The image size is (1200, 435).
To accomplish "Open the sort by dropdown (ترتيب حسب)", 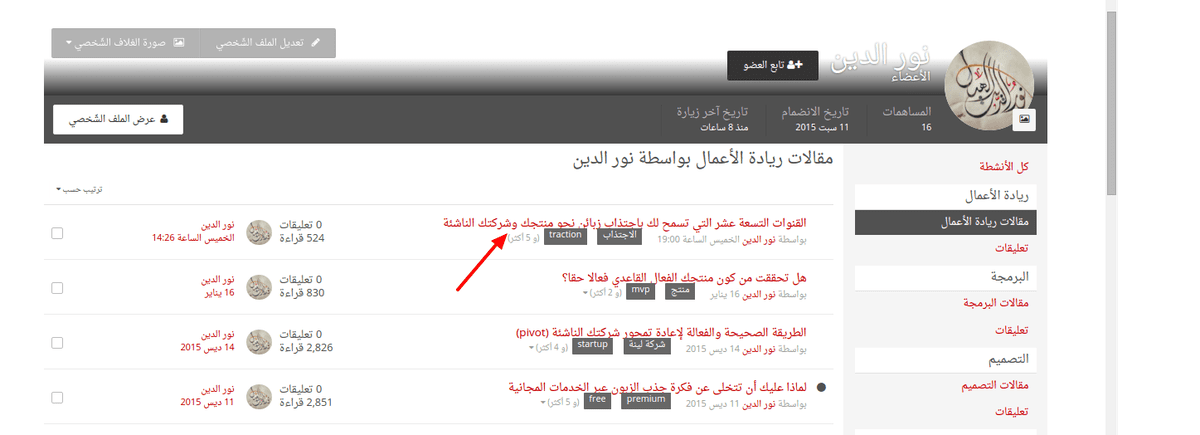I will [80, 188].
